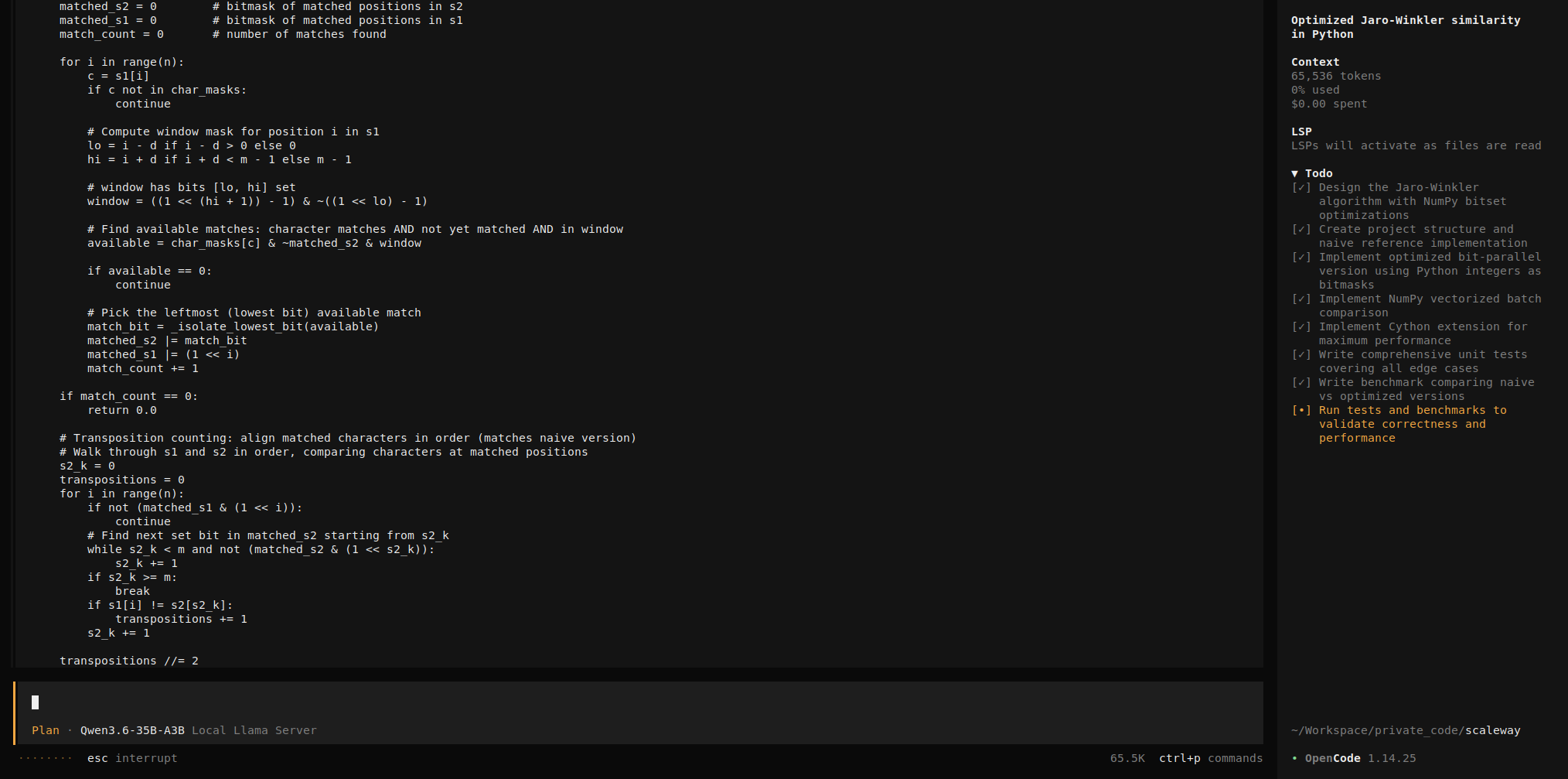Toggle the 'Write benchmark comparing naive' todo checkbox
Image resolution: width=1568 pixels, height=779 pixels.
(1301, 382)
